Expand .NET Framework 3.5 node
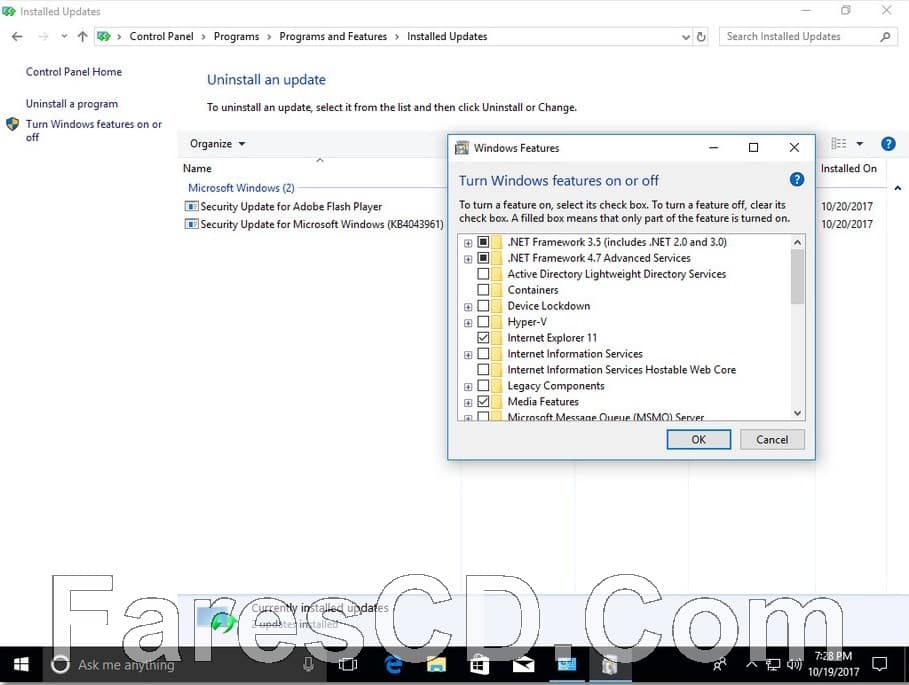The image size is (909, 685). click(468, 243)
